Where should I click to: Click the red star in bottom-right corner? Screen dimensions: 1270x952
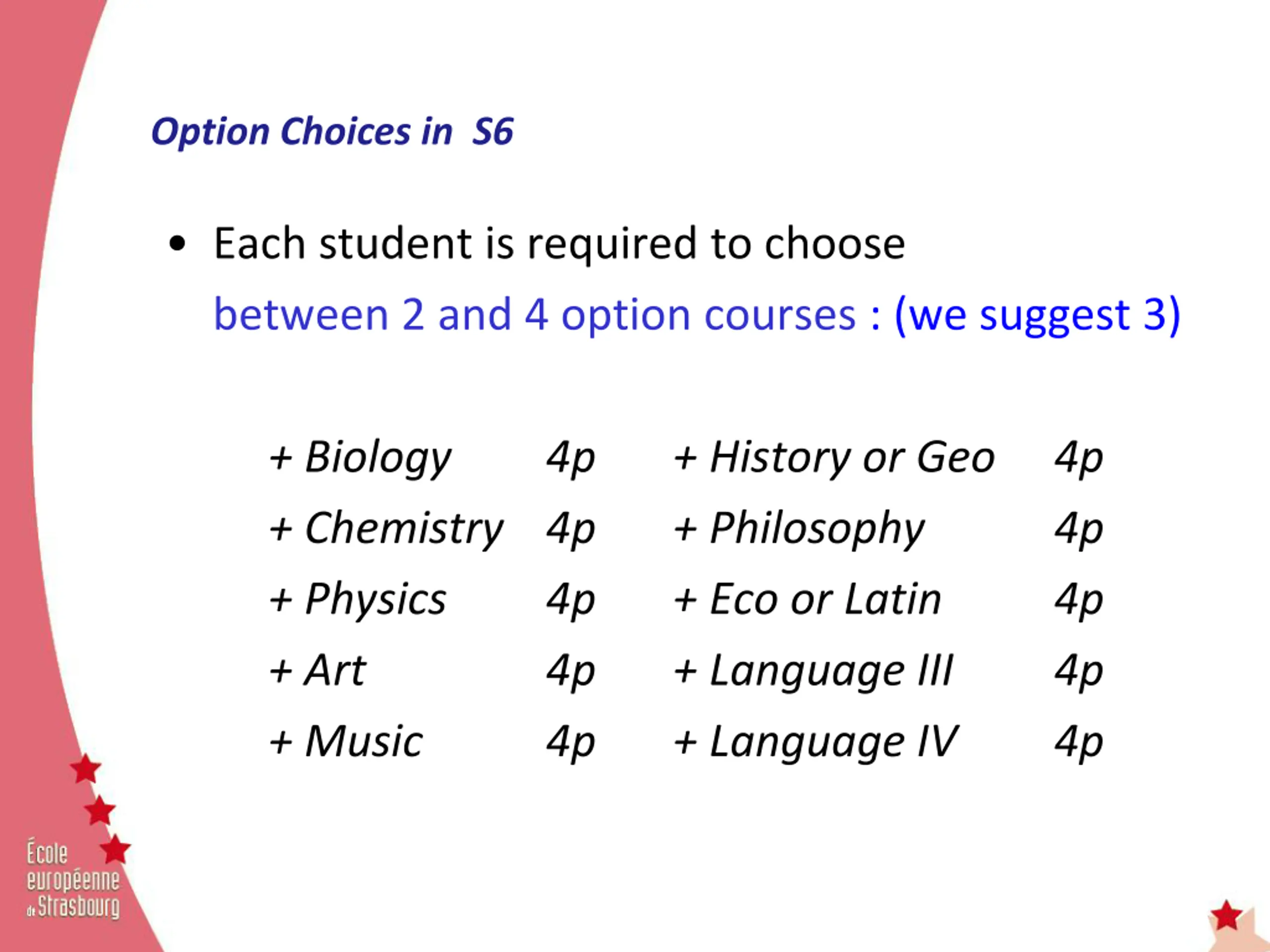click(x=1226, y=916)
